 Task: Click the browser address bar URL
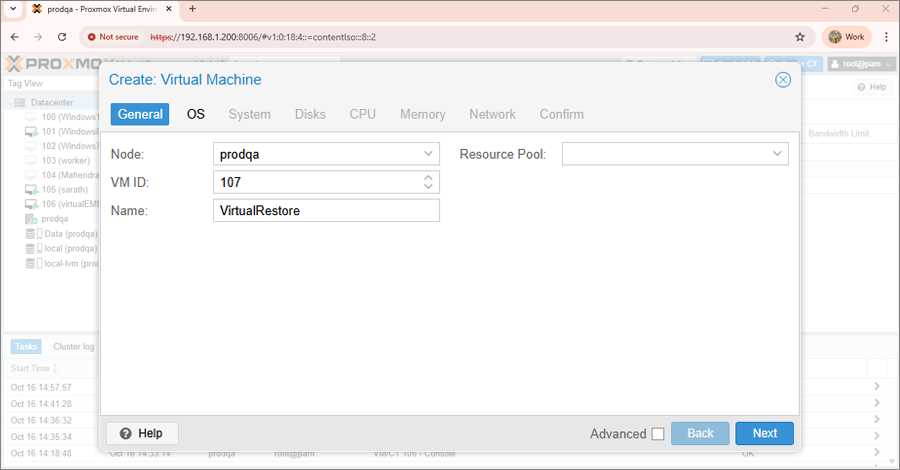263,37
